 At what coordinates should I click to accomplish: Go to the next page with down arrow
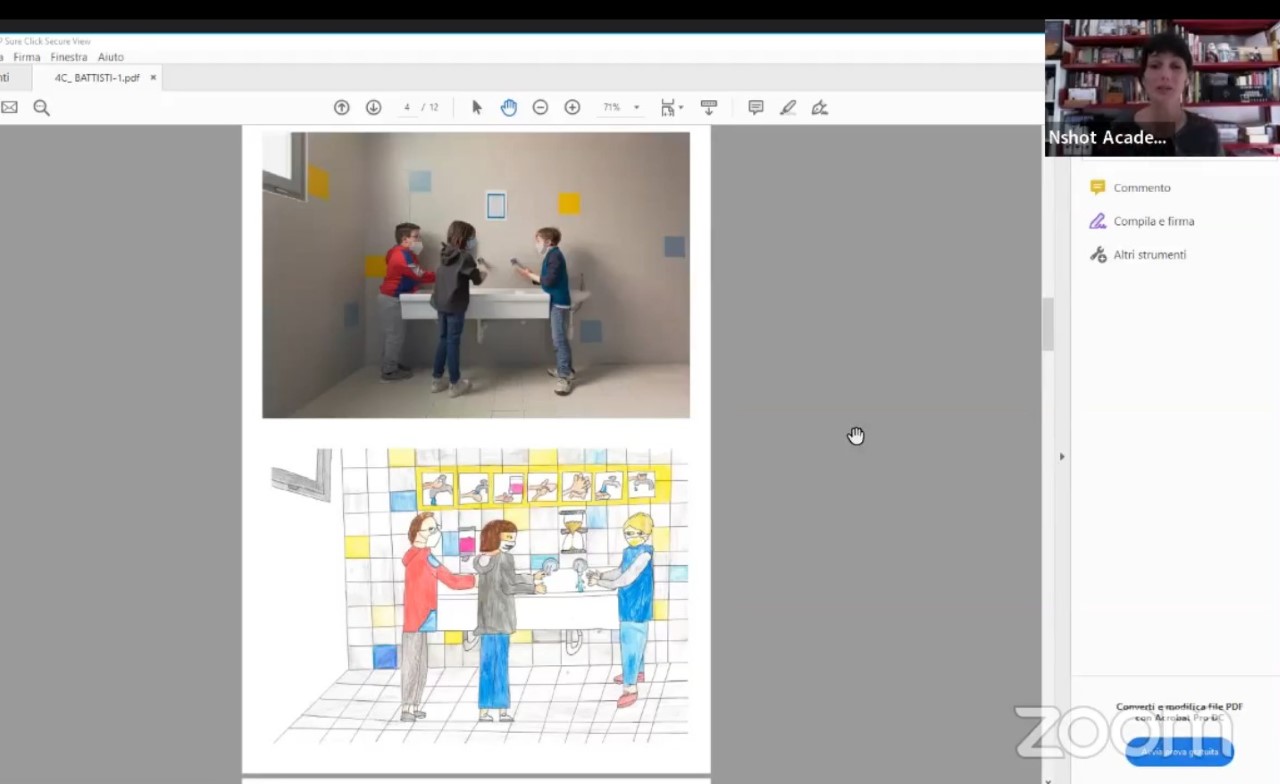[373, 107]
